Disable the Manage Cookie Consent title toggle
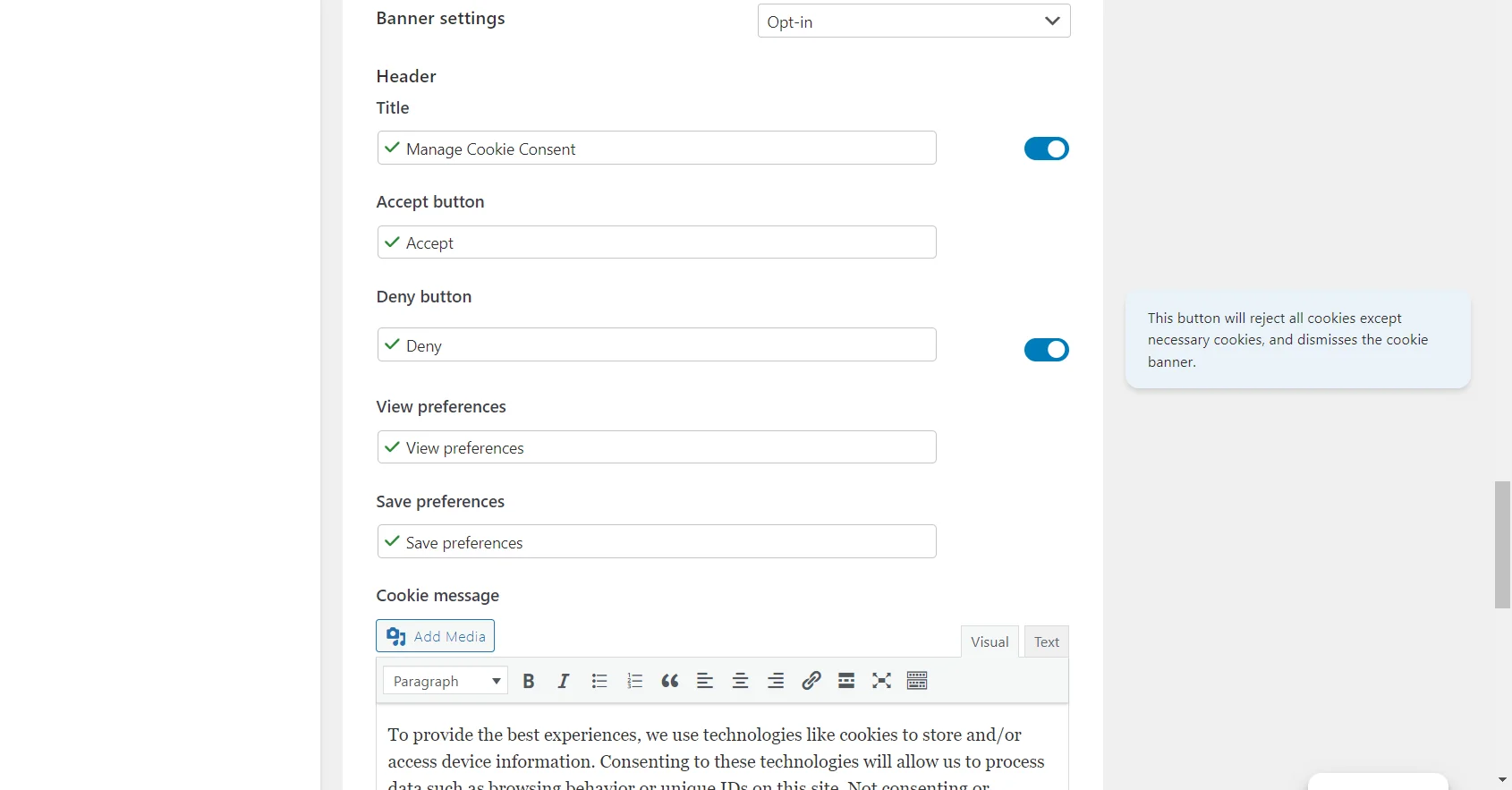This screenshot has height=790, width=1512. tap(1046, 149)
